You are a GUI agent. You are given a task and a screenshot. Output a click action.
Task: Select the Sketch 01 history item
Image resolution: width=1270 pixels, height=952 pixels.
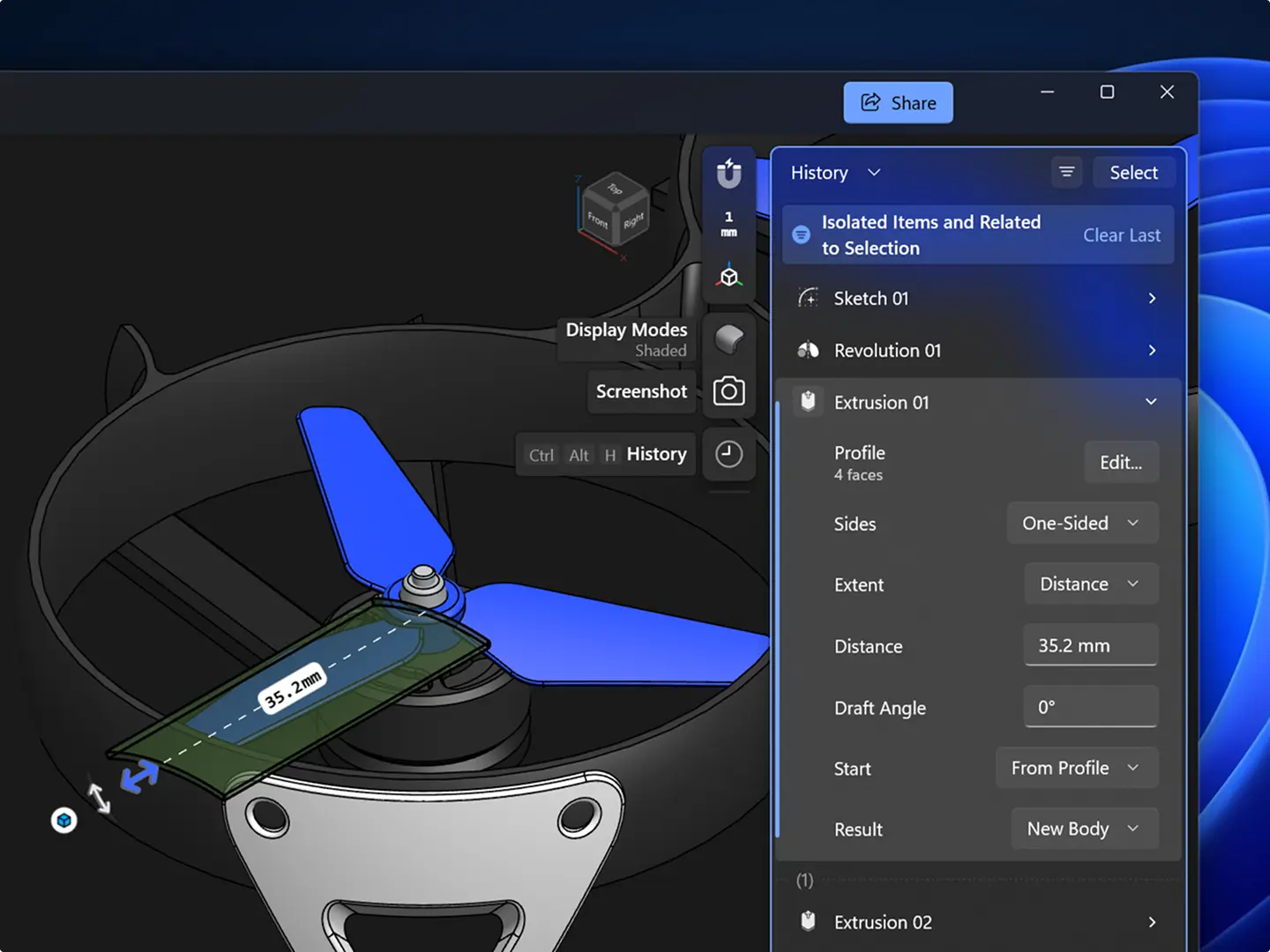[x=977, y=298]
